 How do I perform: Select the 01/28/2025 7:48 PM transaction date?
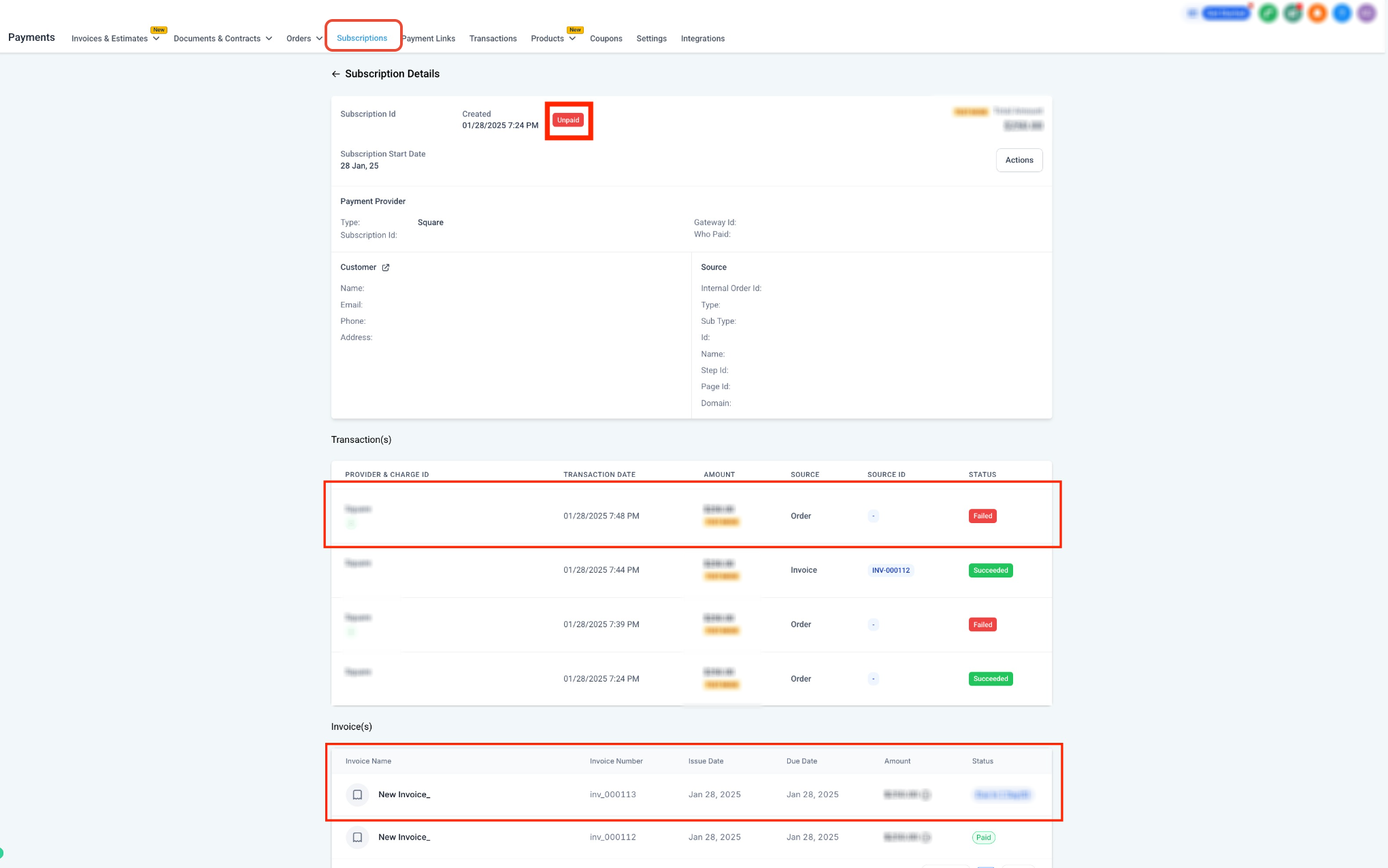coord(601,516)
